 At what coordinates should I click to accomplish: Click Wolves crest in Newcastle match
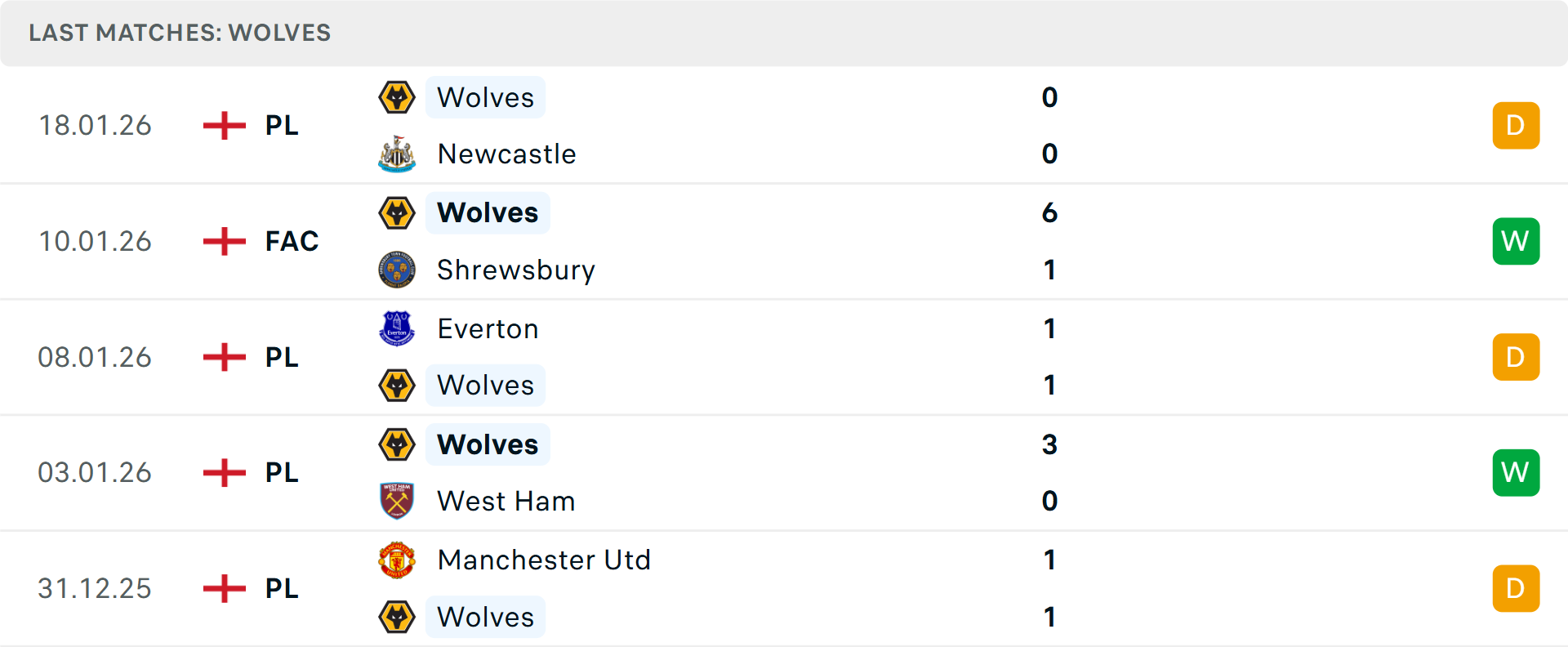(397, 97)
